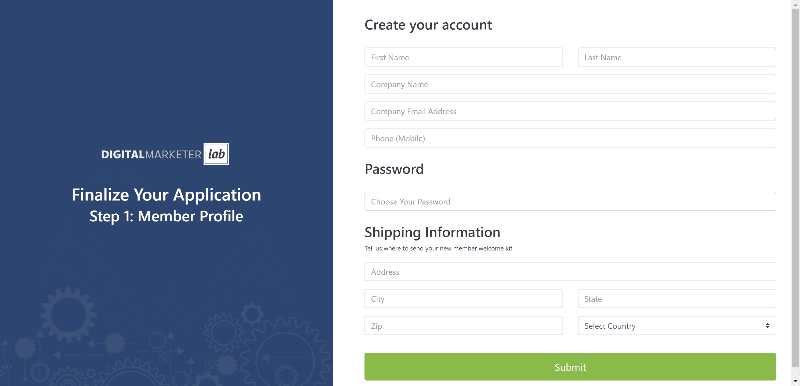Click the Phone (Mobile) field
The image size is (800, 386).
(x=570, y=138)
